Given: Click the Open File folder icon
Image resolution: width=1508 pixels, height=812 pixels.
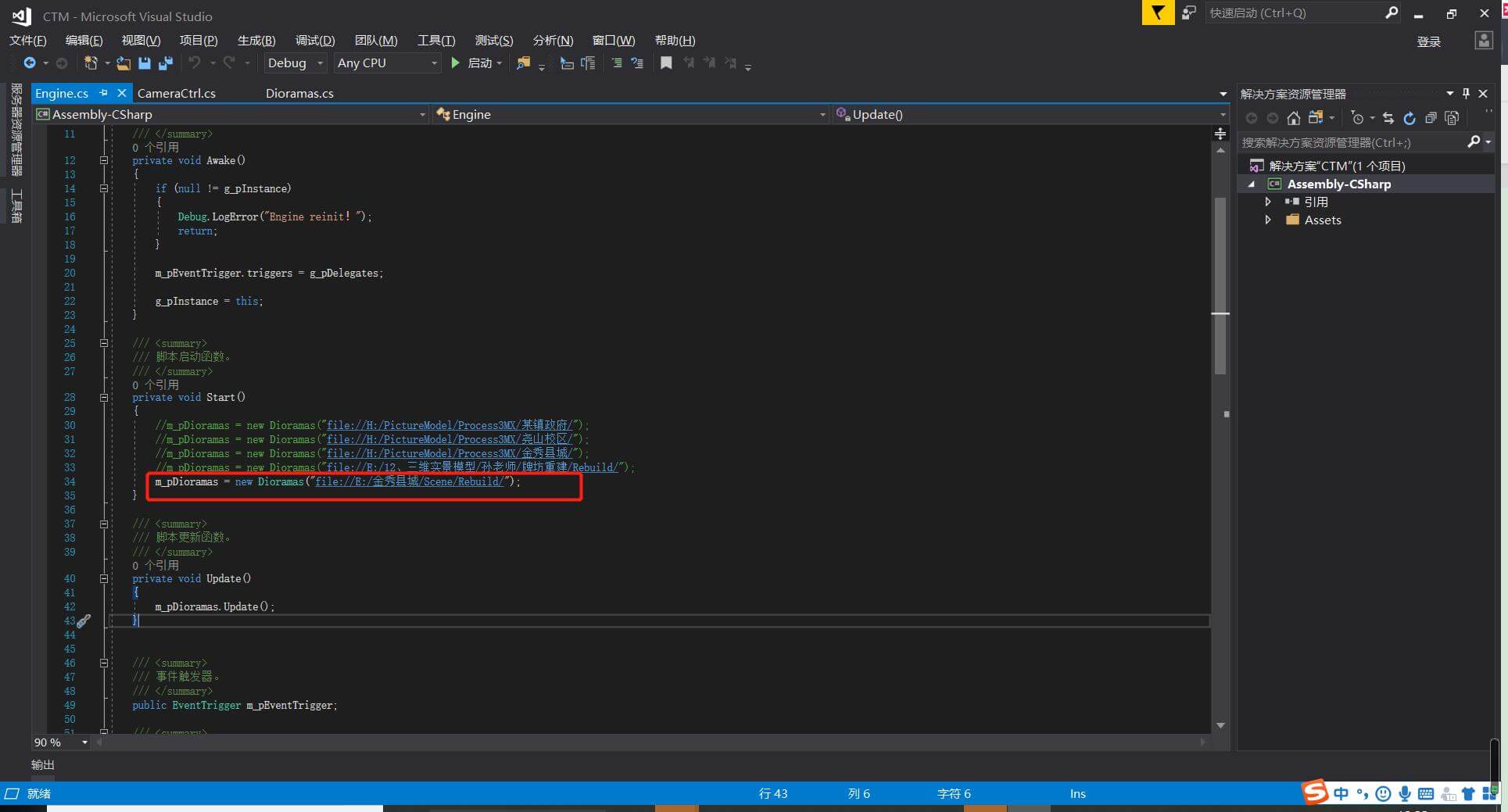Looking at the screenshot, I should (124, 63).
